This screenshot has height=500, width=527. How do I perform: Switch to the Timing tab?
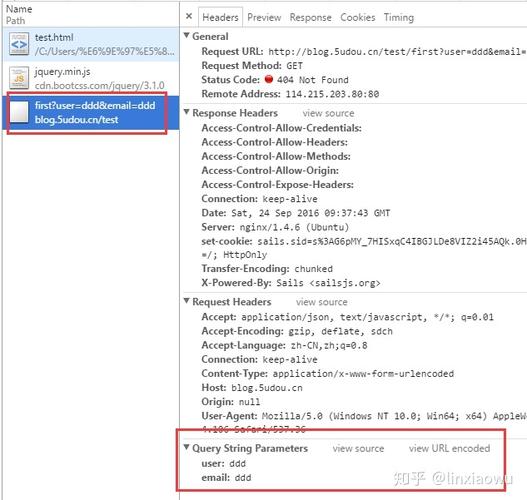pos(399,17)
